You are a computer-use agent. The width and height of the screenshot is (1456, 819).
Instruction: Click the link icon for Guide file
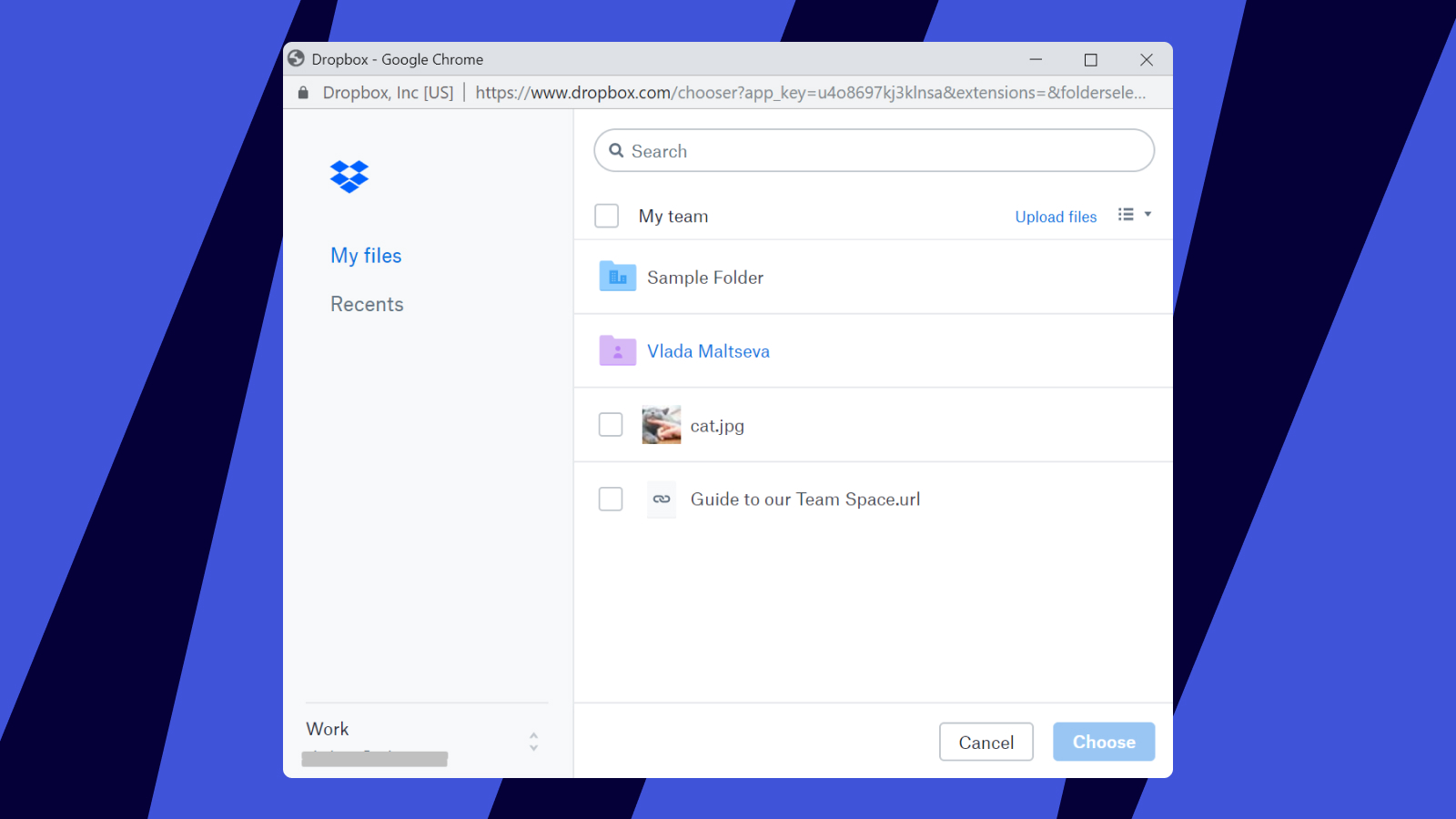[662, 499]
